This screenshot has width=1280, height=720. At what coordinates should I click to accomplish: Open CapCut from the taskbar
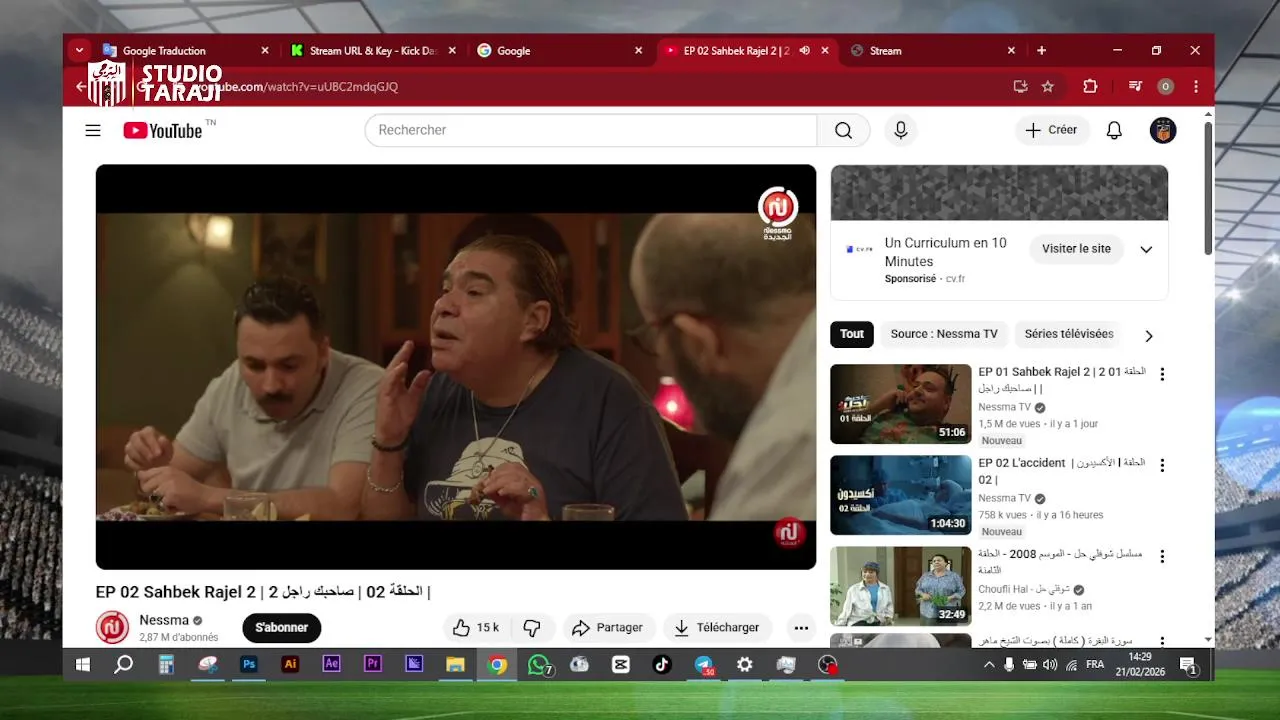620,664
